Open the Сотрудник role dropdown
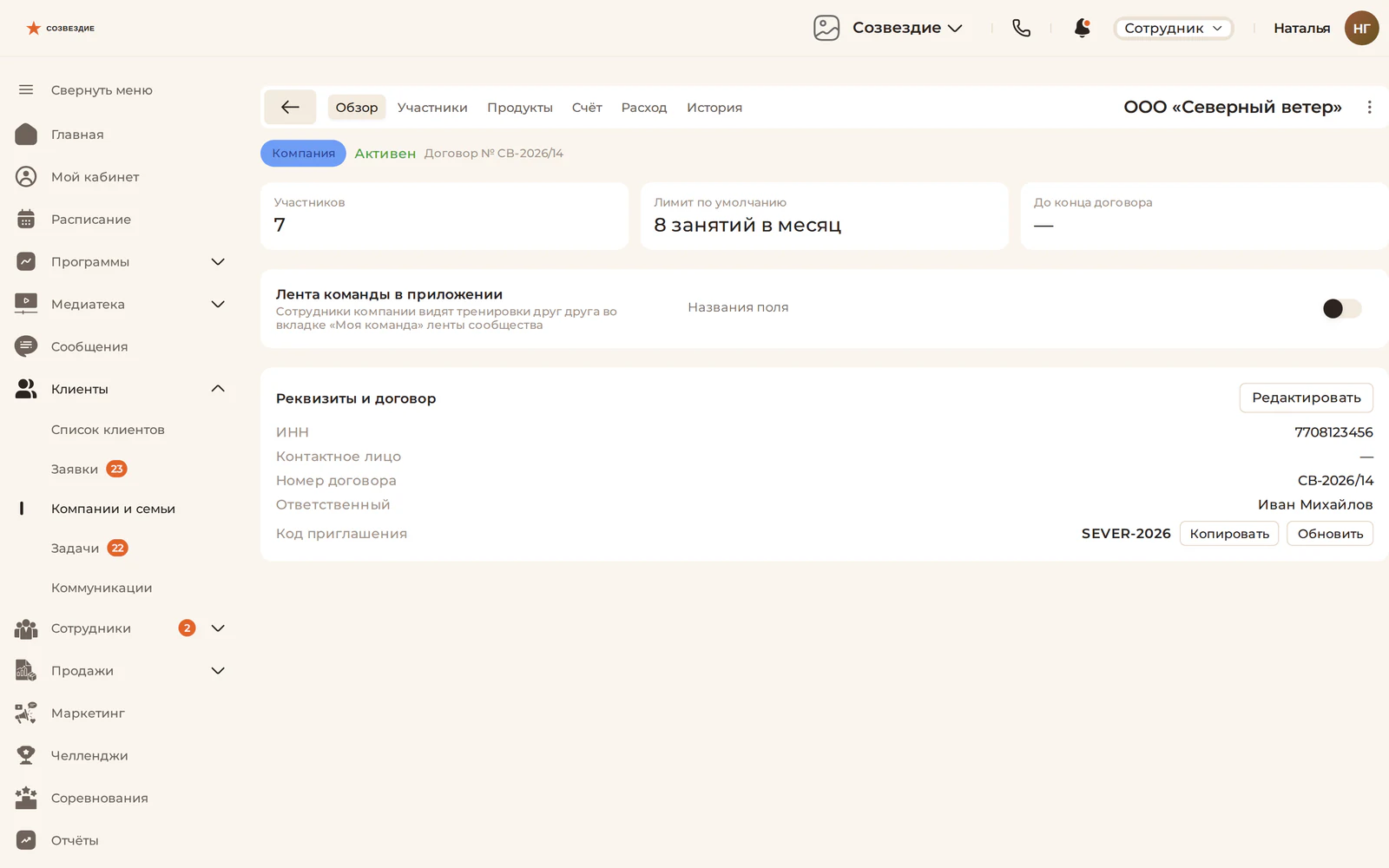 [x=1173, y=28]
